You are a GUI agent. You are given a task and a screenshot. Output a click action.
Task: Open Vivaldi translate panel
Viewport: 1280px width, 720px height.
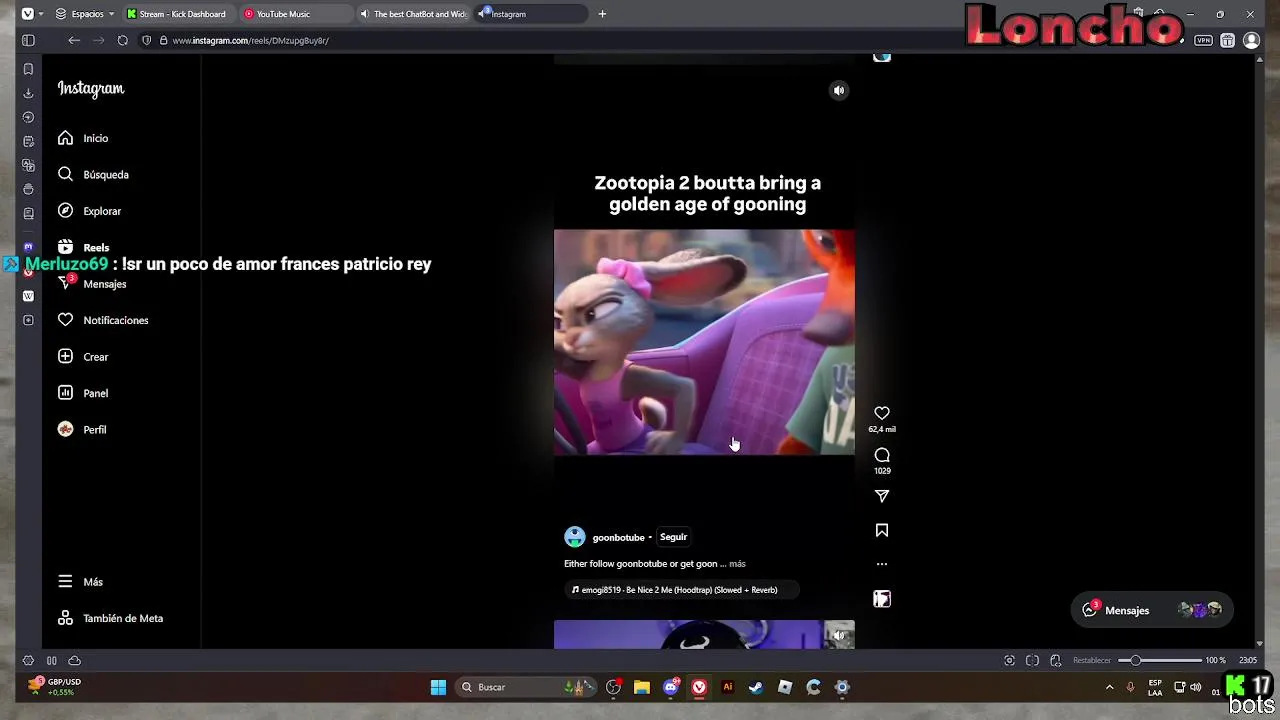(x=28, y=165)
